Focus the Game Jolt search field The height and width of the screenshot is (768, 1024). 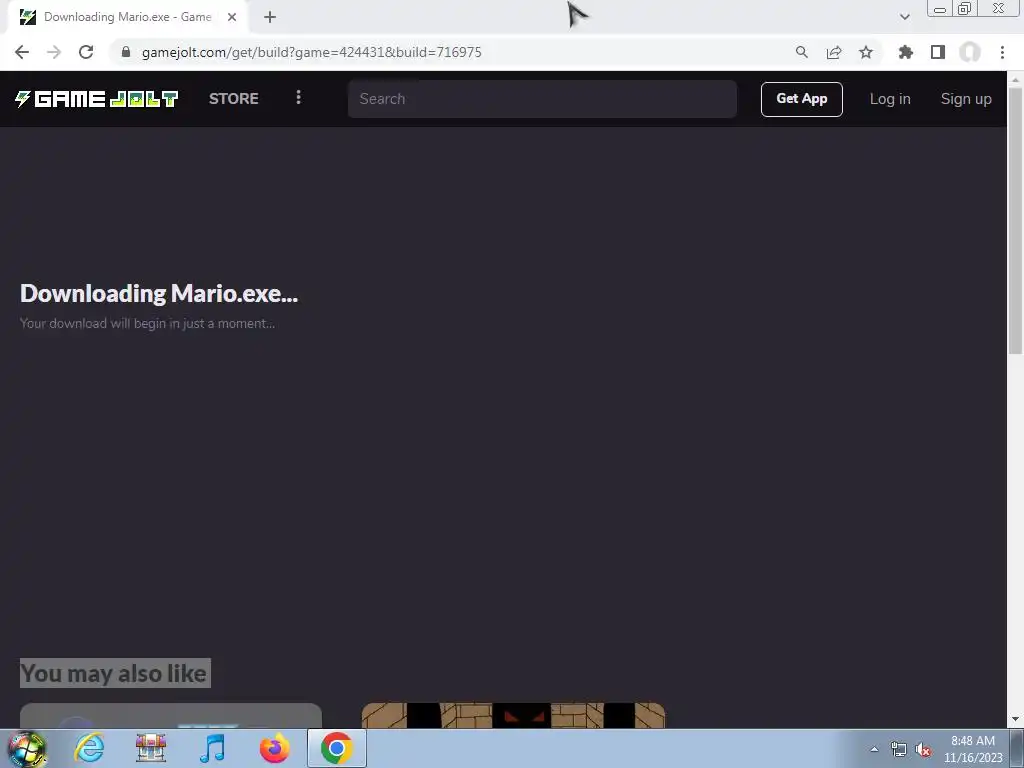point(542,99)
